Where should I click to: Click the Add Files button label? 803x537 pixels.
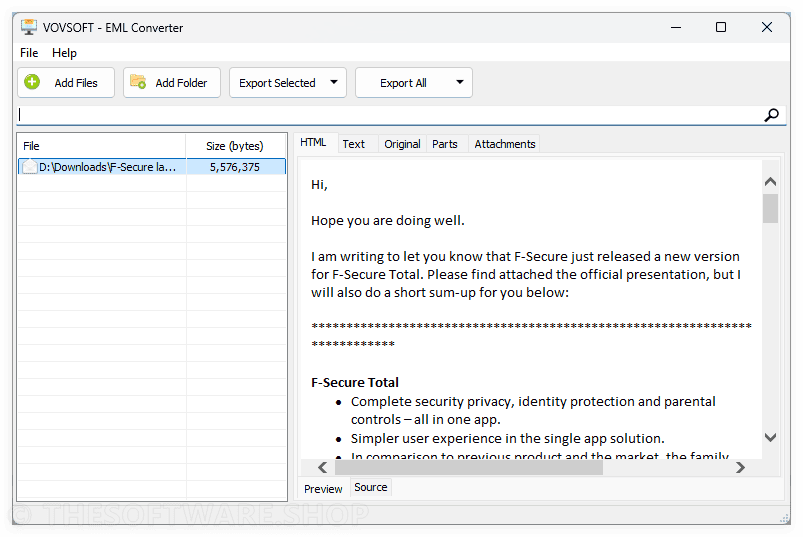coord(76,83)
